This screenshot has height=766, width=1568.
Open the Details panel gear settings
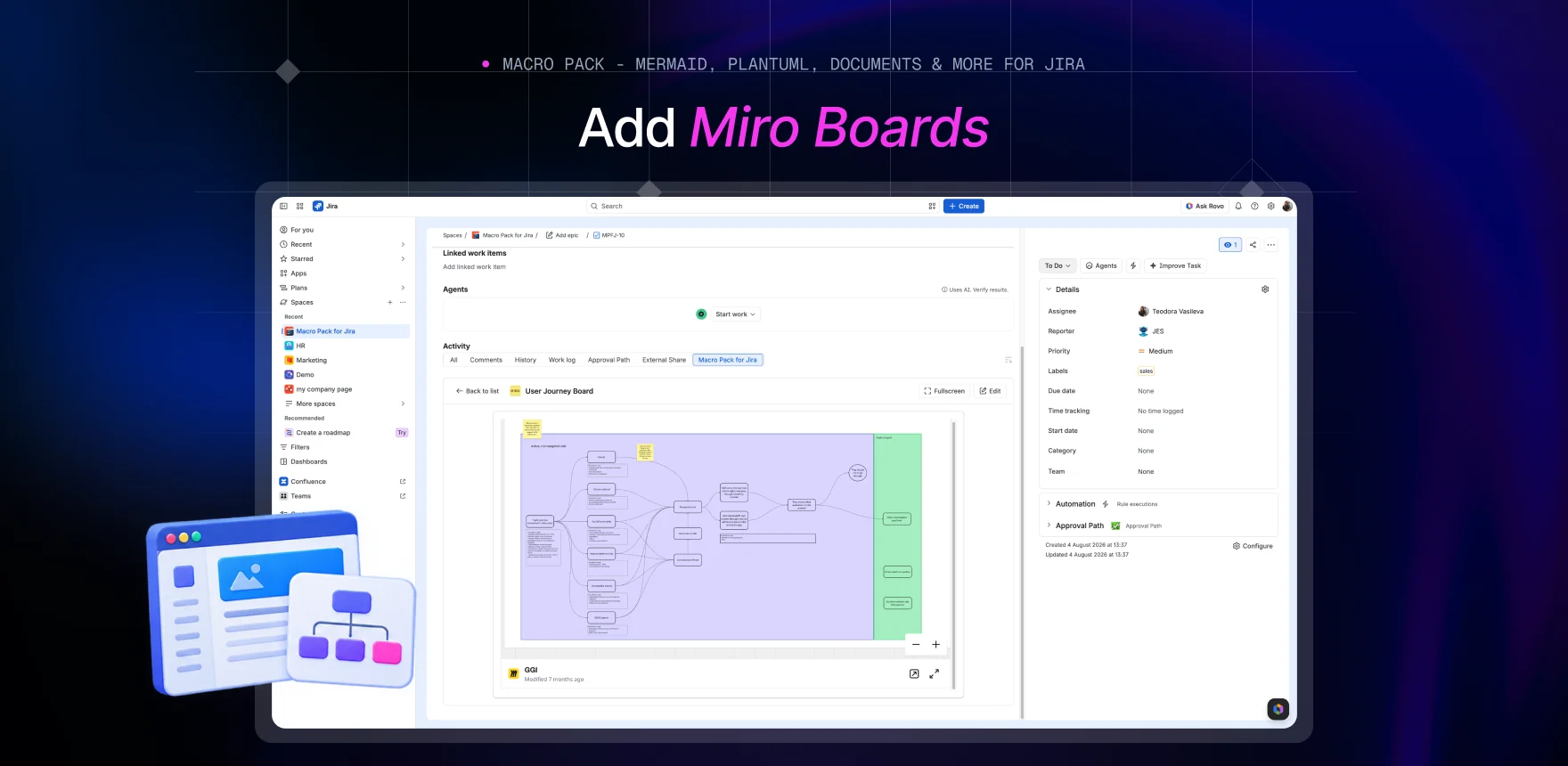pos(1265,289)
